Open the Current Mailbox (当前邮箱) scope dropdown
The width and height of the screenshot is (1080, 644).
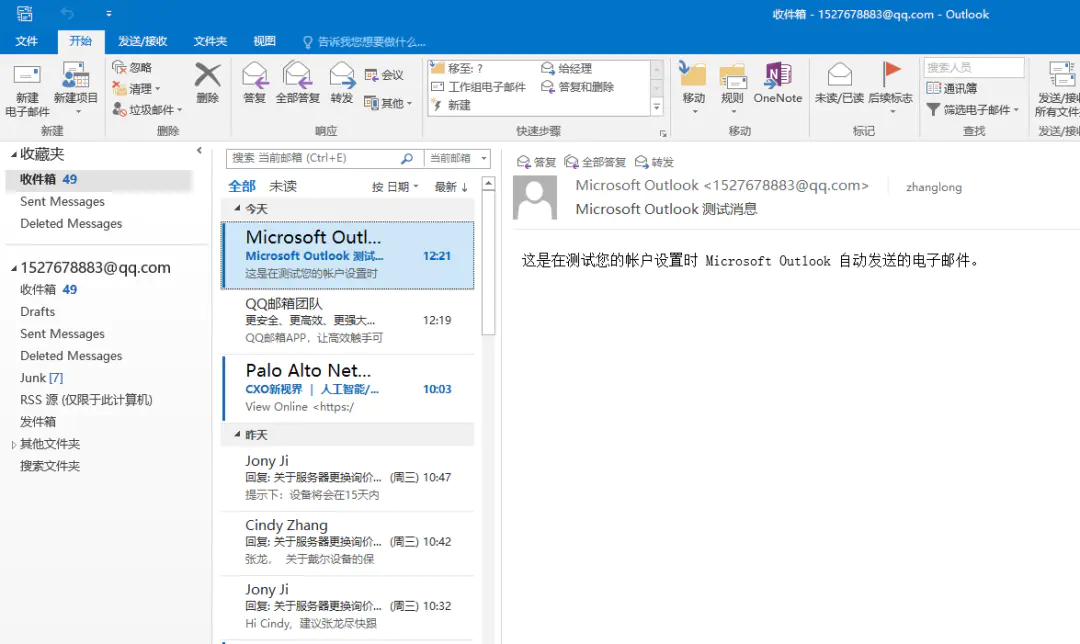[458, 158]
